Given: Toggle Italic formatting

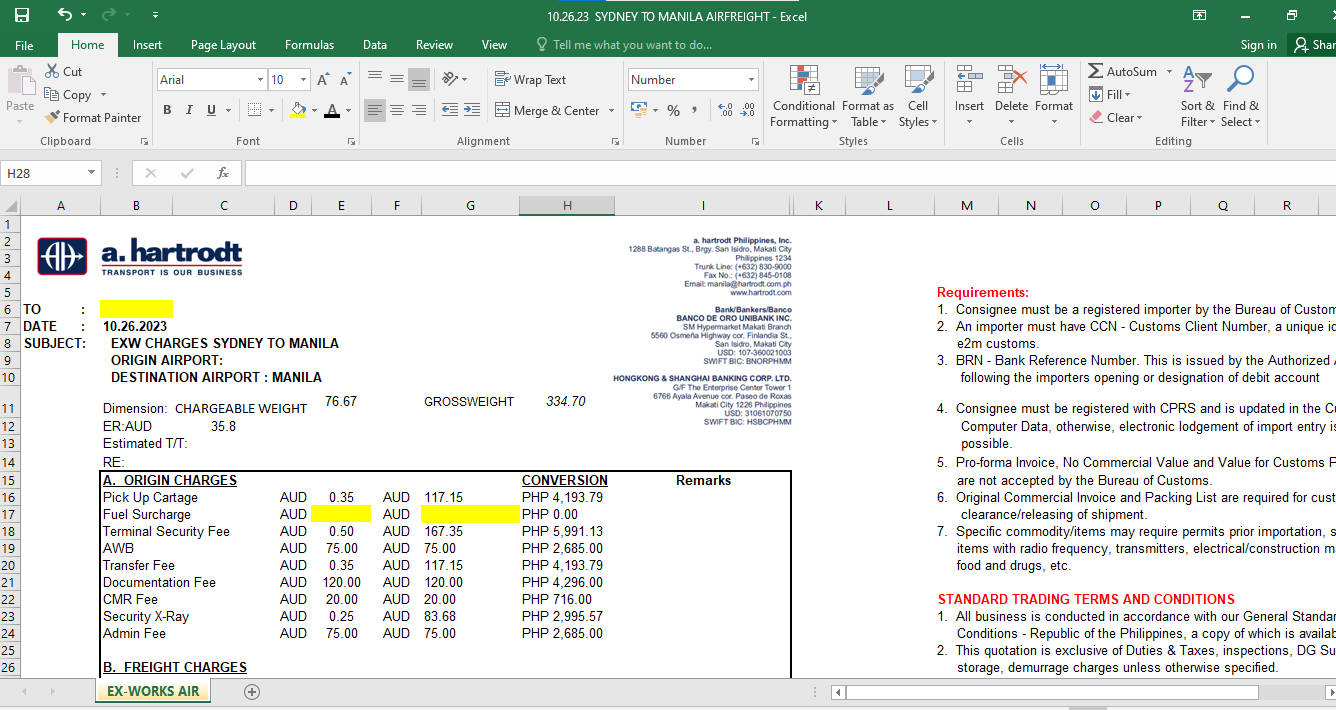Looking at the screenshot, I should coord(189,110).
